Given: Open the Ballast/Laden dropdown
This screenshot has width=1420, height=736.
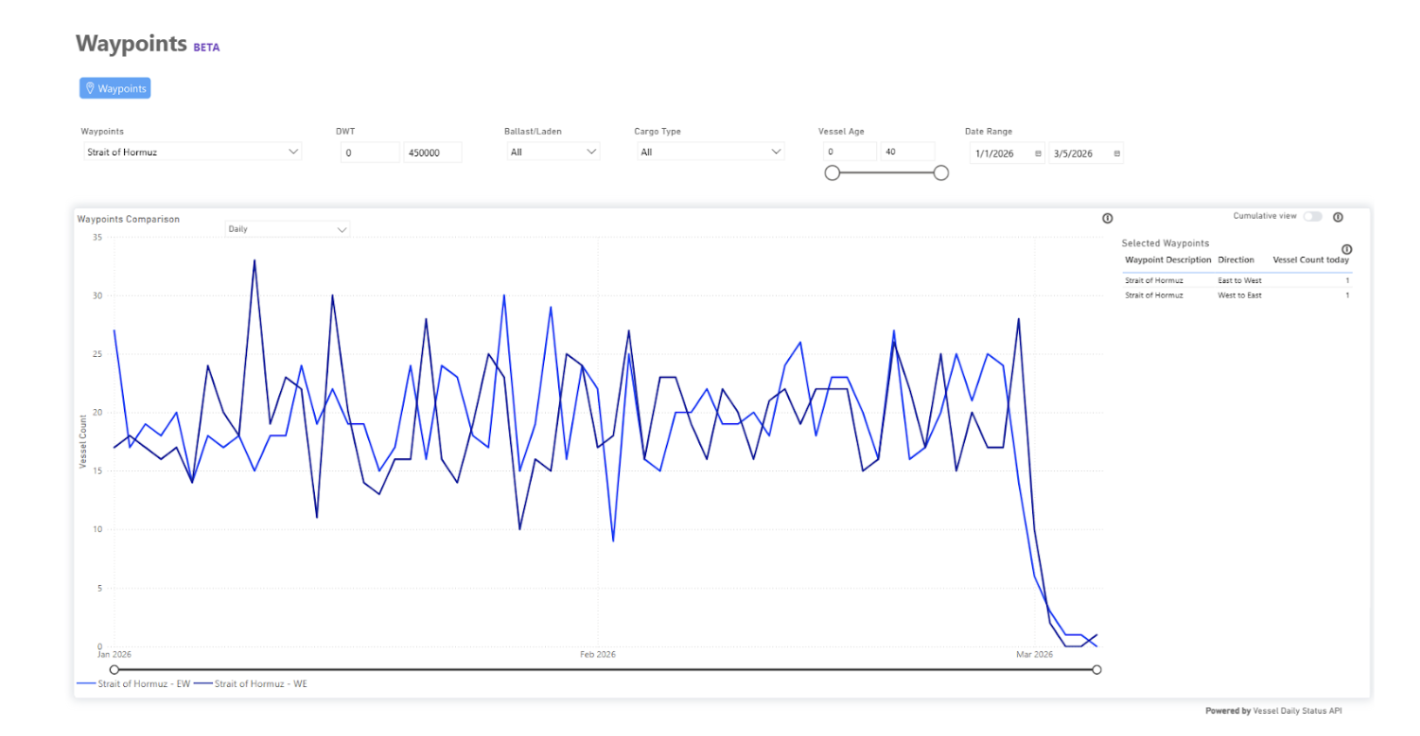Looking at the screenshot, I should click(552, 152).
